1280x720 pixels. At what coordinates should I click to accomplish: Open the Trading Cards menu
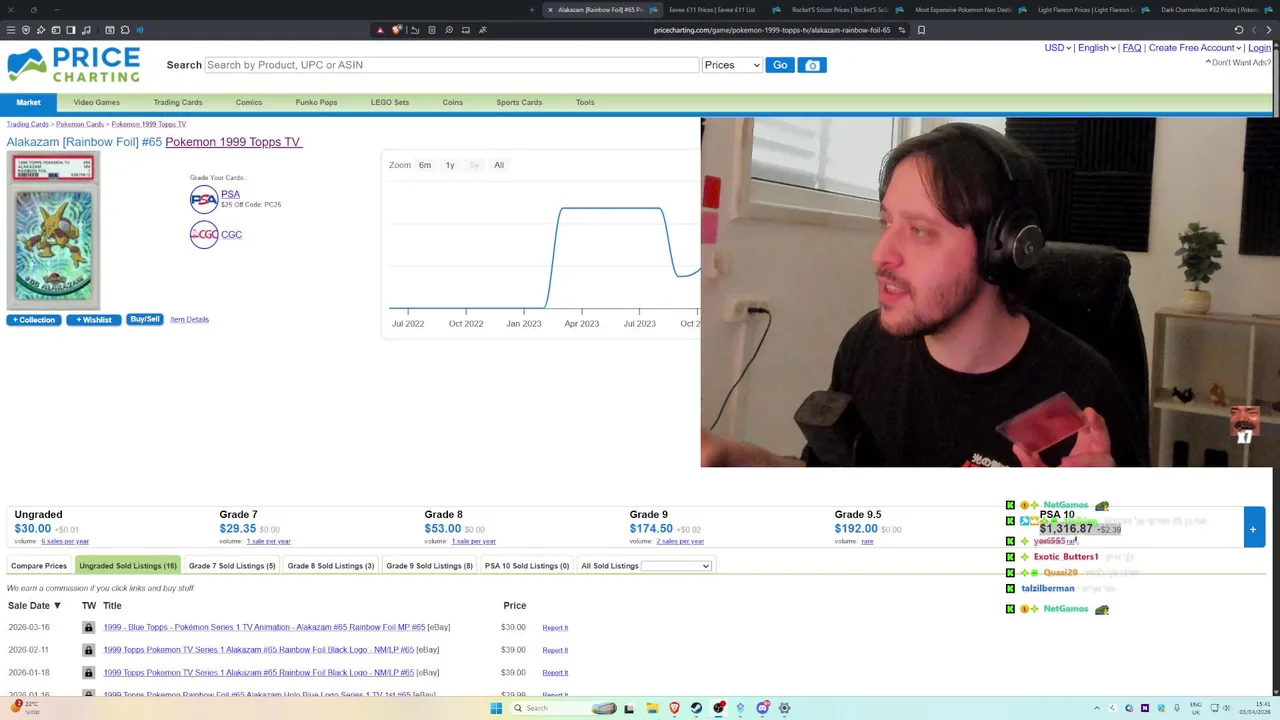click(x=178, y=103)
